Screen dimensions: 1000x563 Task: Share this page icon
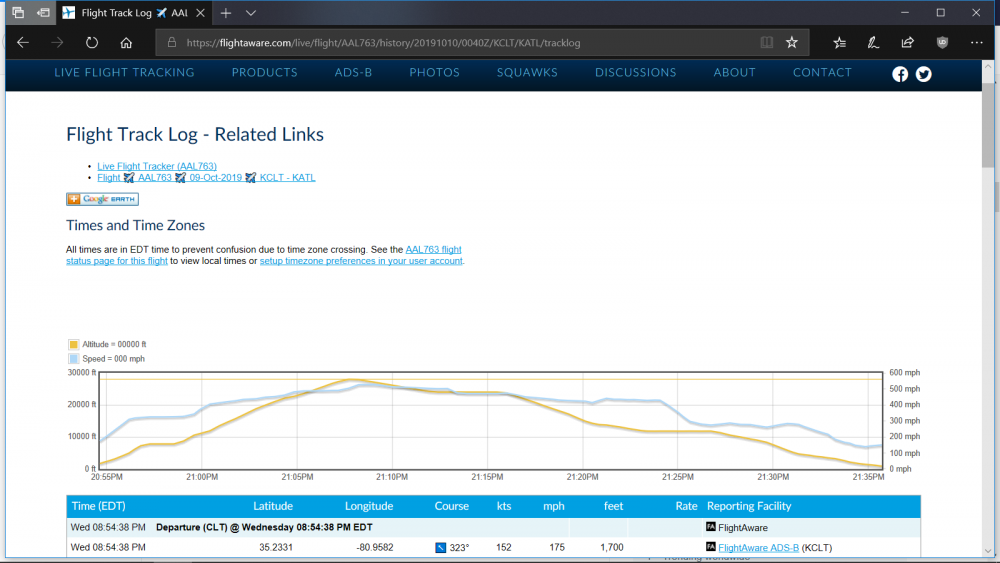point(908,43)
